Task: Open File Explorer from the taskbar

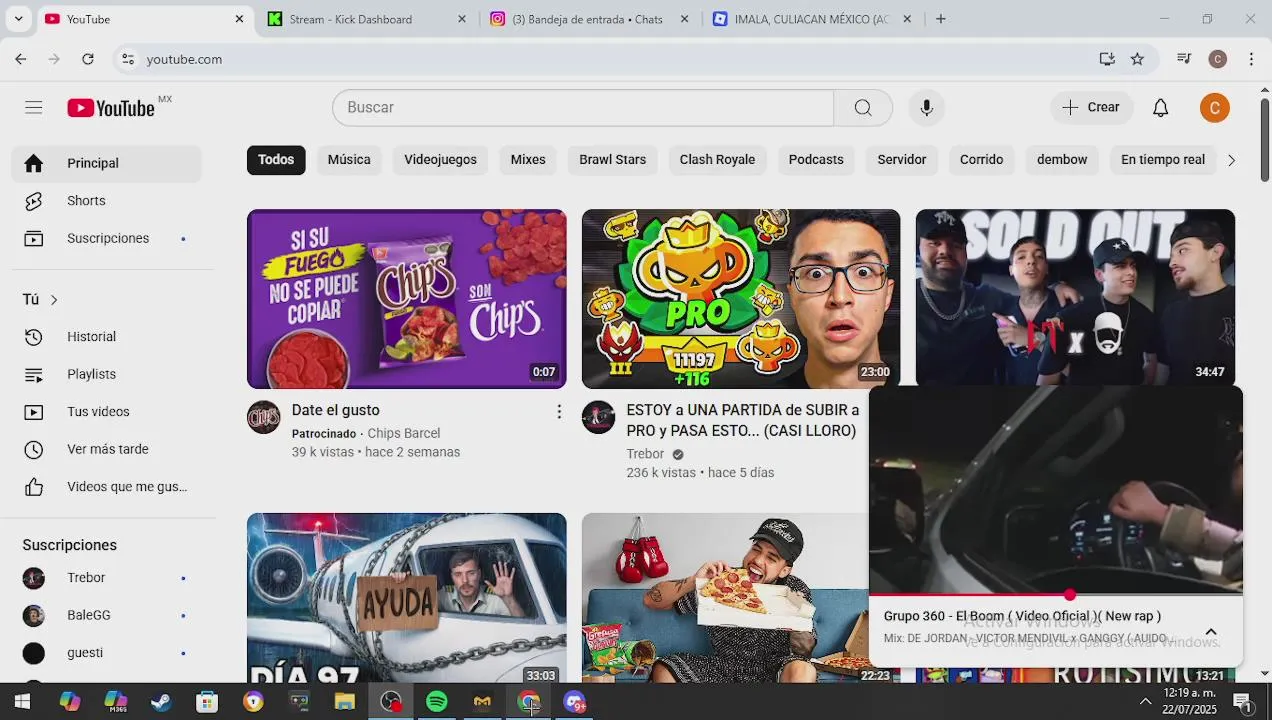Action: 344,702
